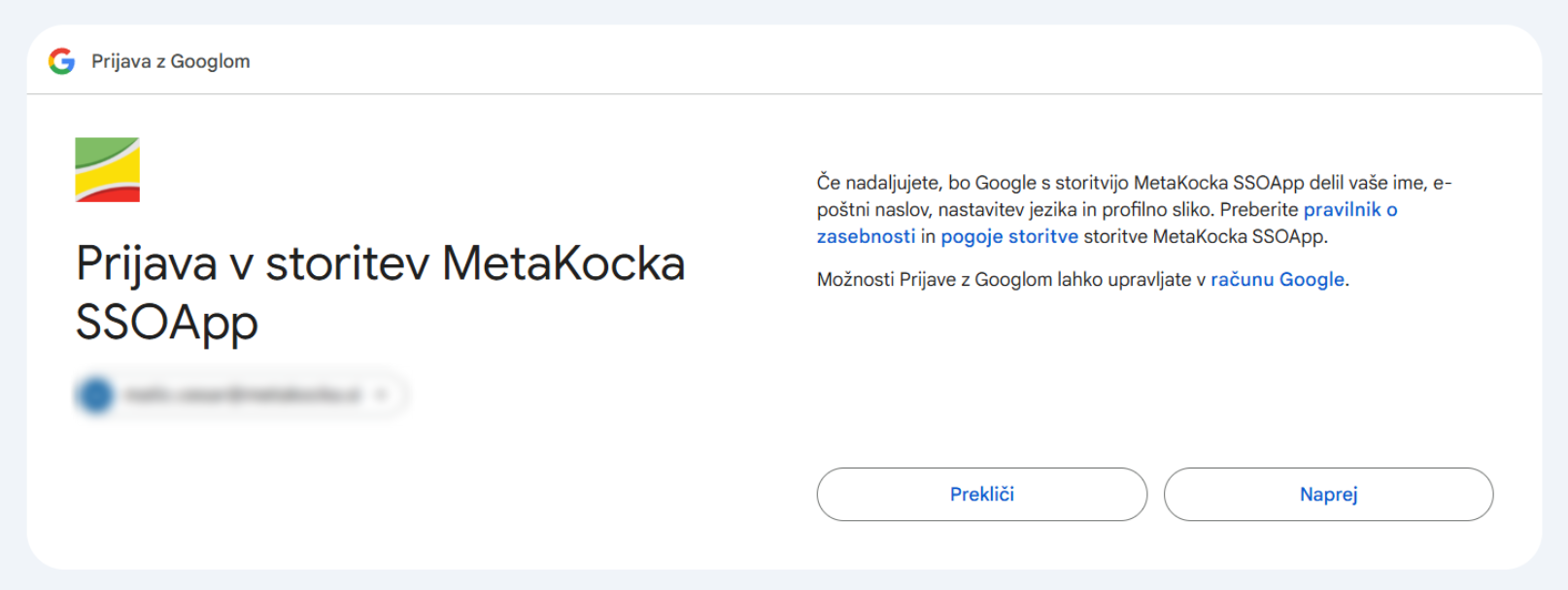Open the računu Google link
This screenshot has width=1568, height=590.
point(1278,279)
